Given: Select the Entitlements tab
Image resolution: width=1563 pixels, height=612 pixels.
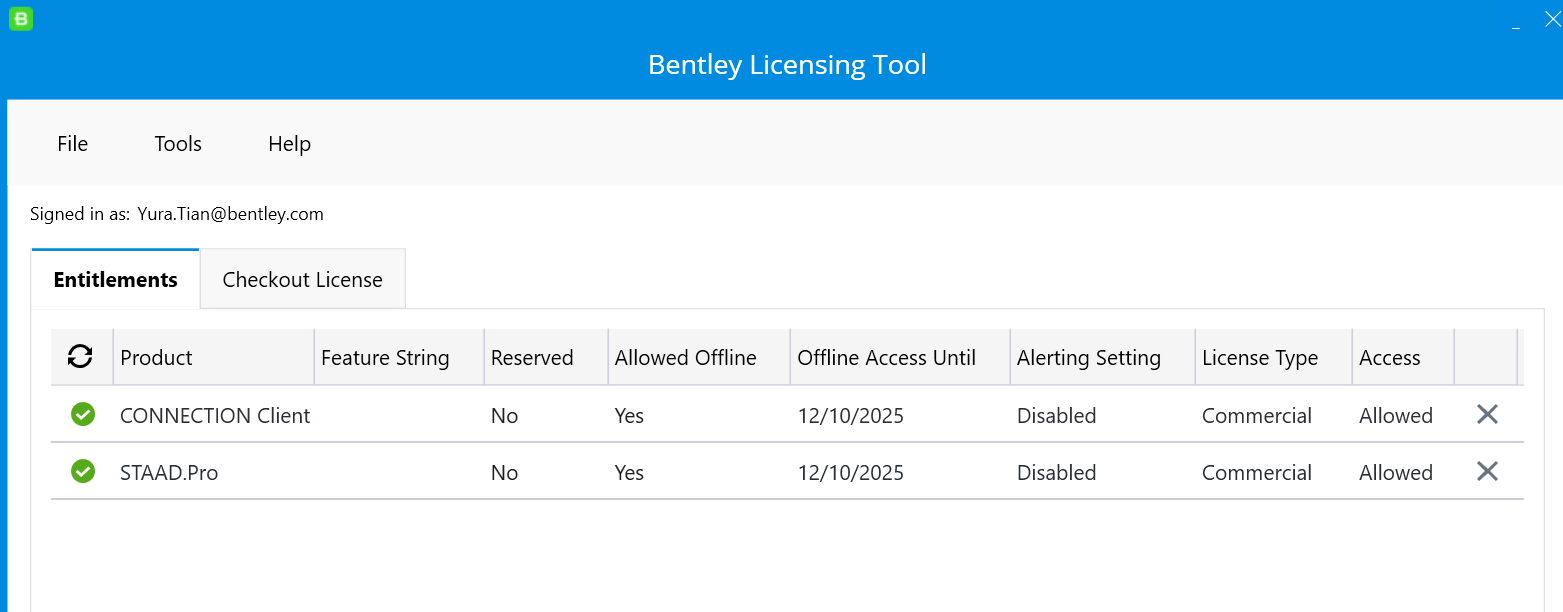Looking at the screenshot, I should click(115, 280).
